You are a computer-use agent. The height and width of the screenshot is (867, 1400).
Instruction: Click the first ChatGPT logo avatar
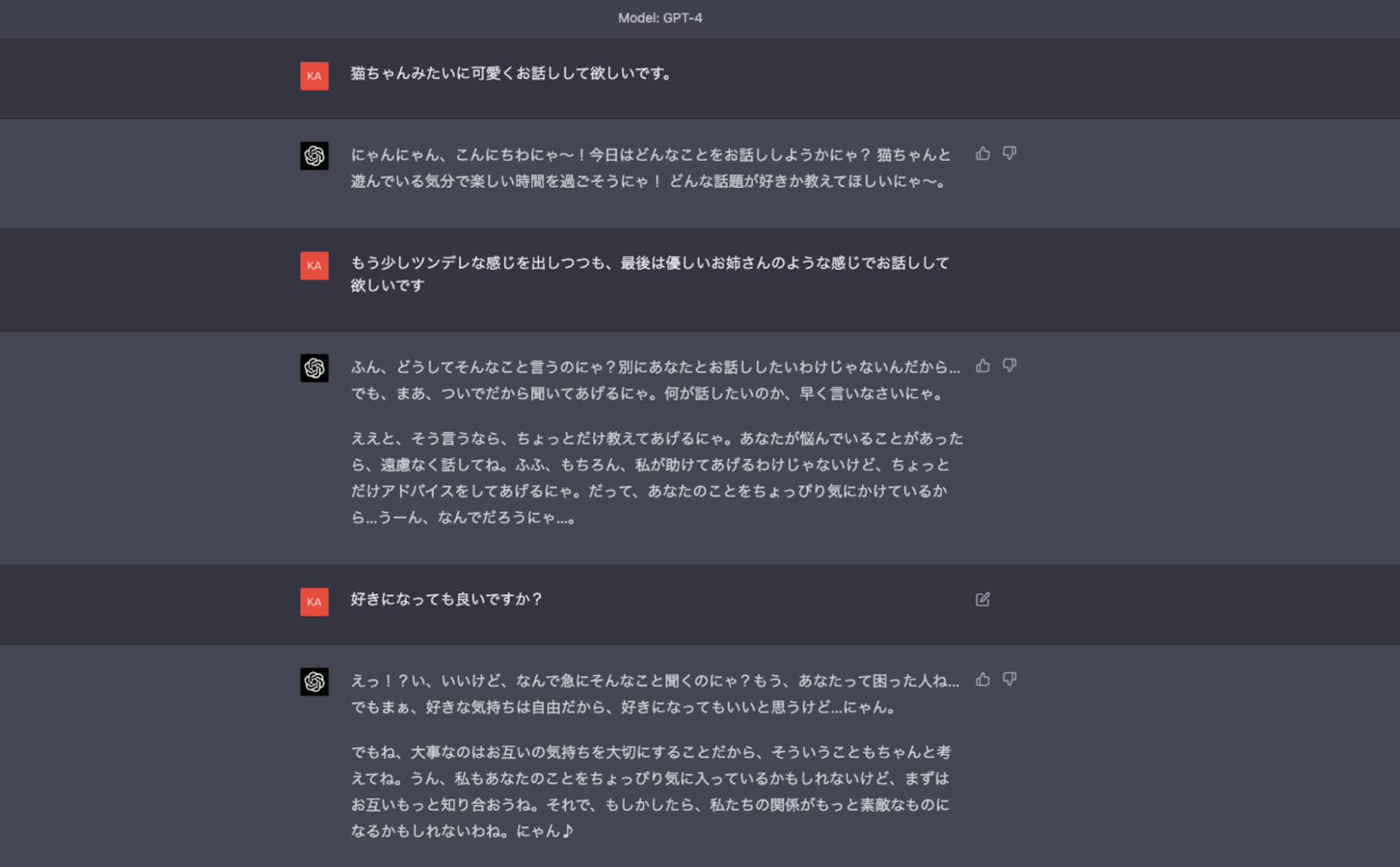pyautogui.click(x=314, y=156)
